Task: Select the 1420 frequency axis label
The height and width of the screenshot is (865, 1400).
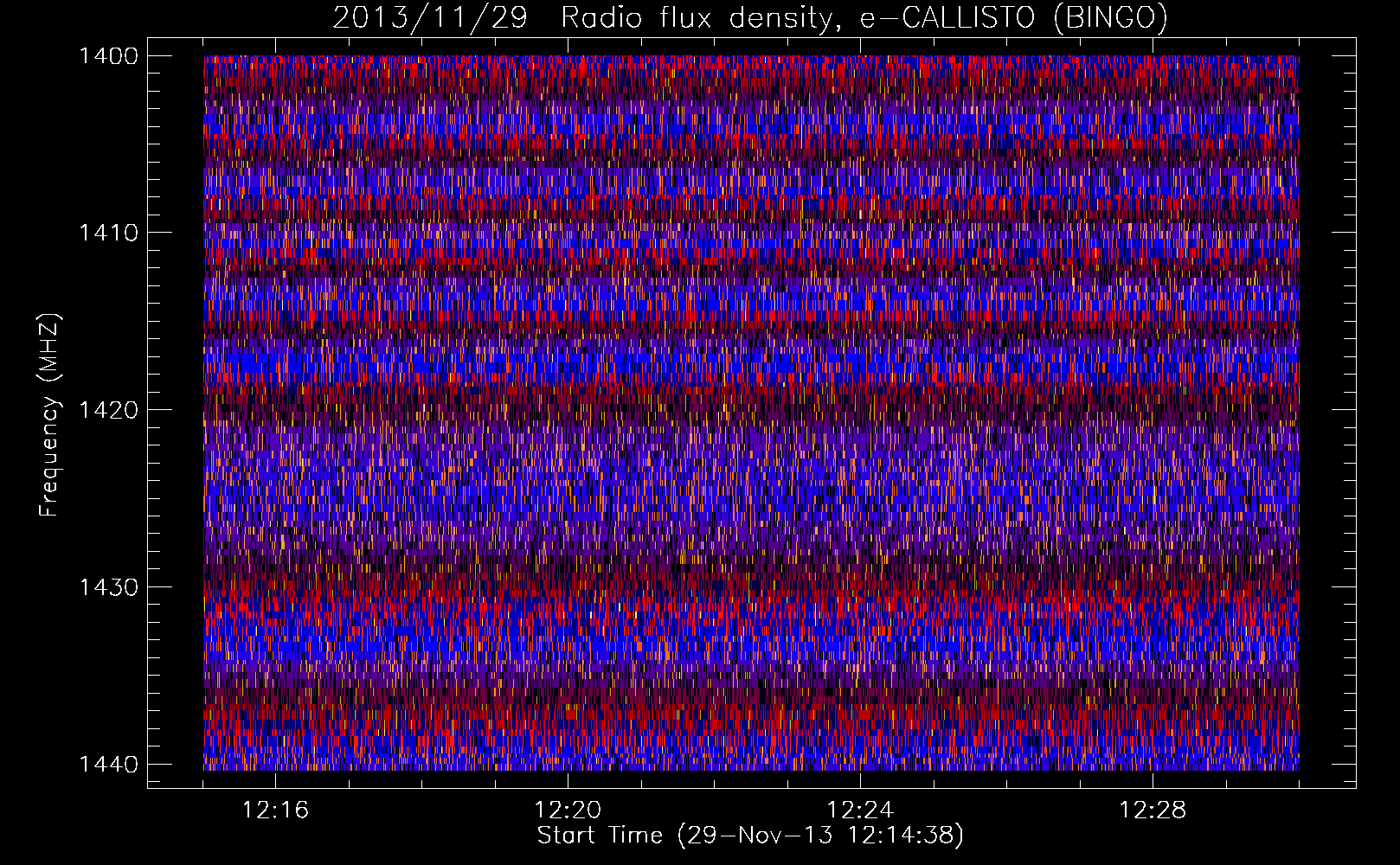Action: click(107, 410)
